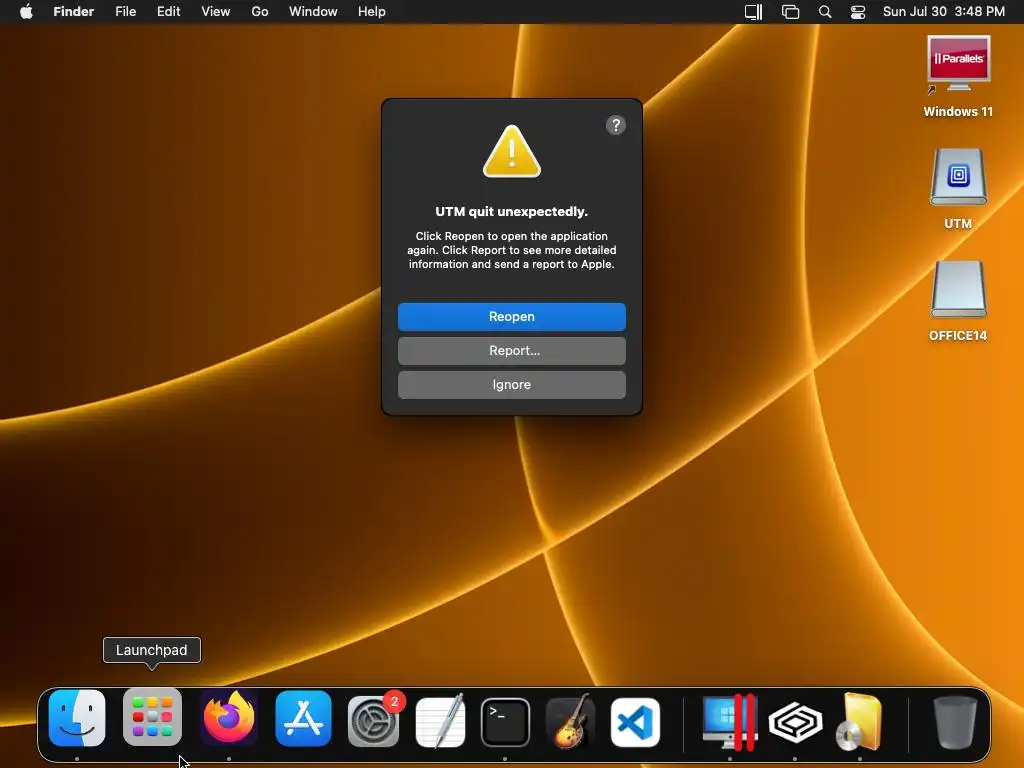The height and width of the screenshot is (768, 1024).
Task: Click the yellow warning triangle icon
Action: click(511, 152)
